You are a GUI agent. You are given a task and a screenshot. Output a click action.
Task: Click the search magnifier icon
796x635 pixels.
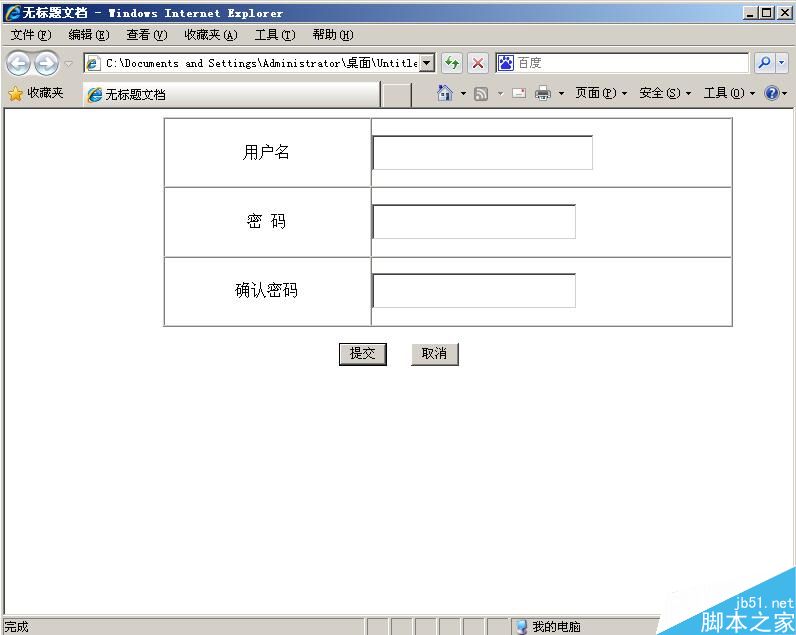765,63
